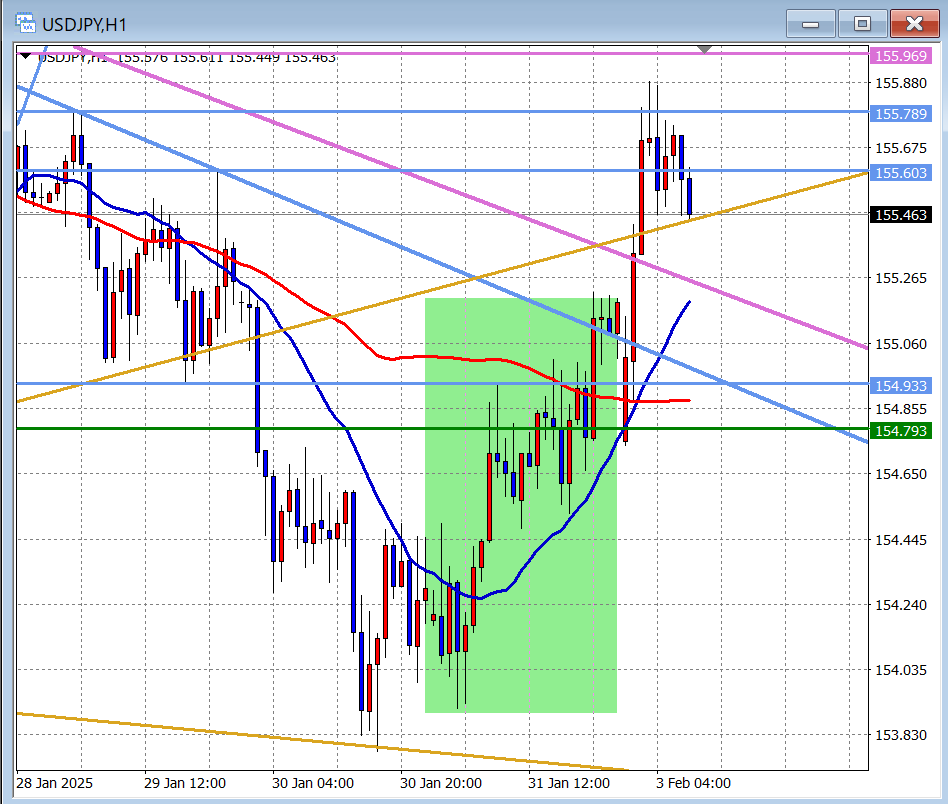Minimize the USDJPY,H1 chart window

(811, 23)
